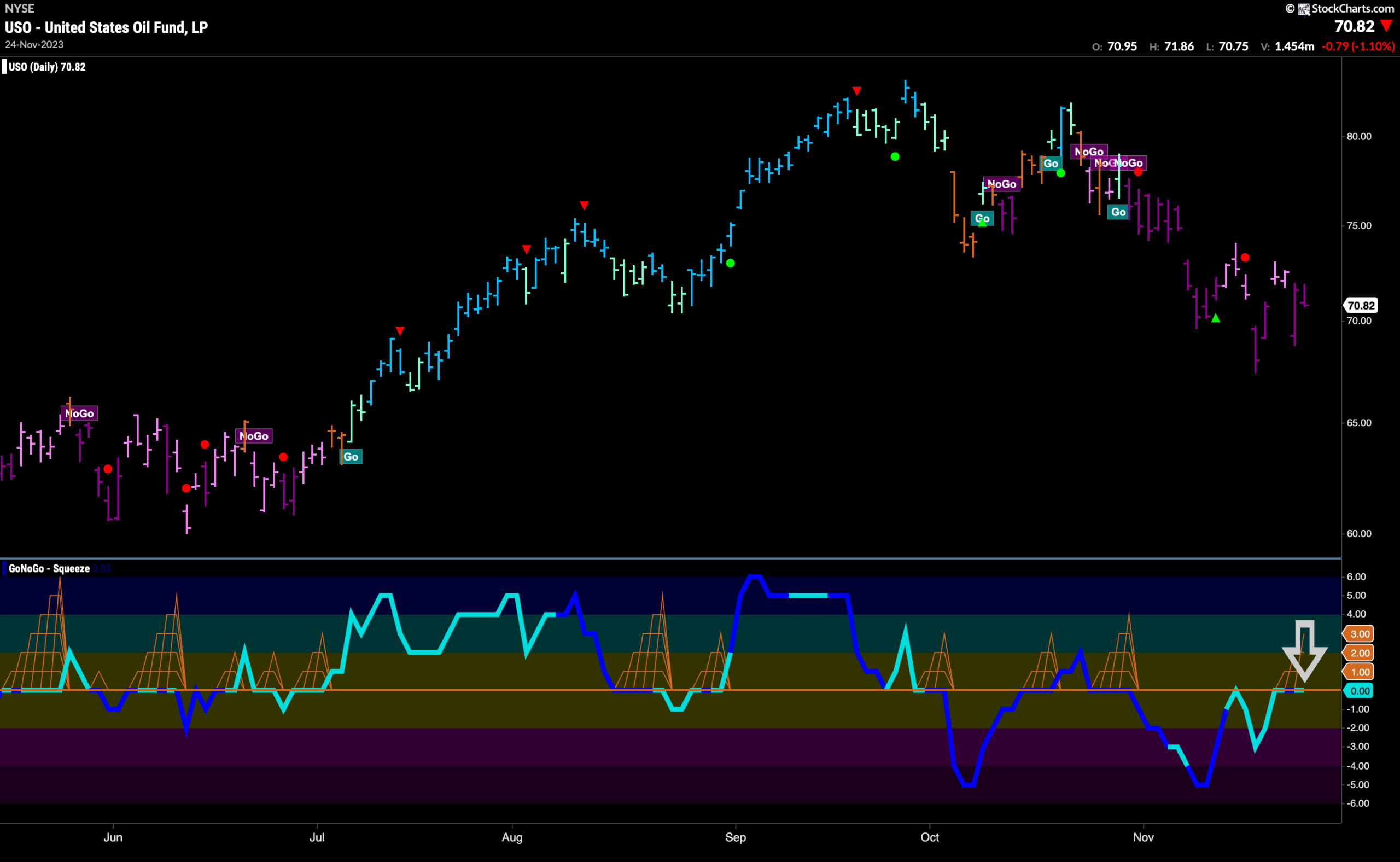1400x862 pixels.
Task: Click the 70.82 price tag on axis
Action: [x=1361, y=306]
